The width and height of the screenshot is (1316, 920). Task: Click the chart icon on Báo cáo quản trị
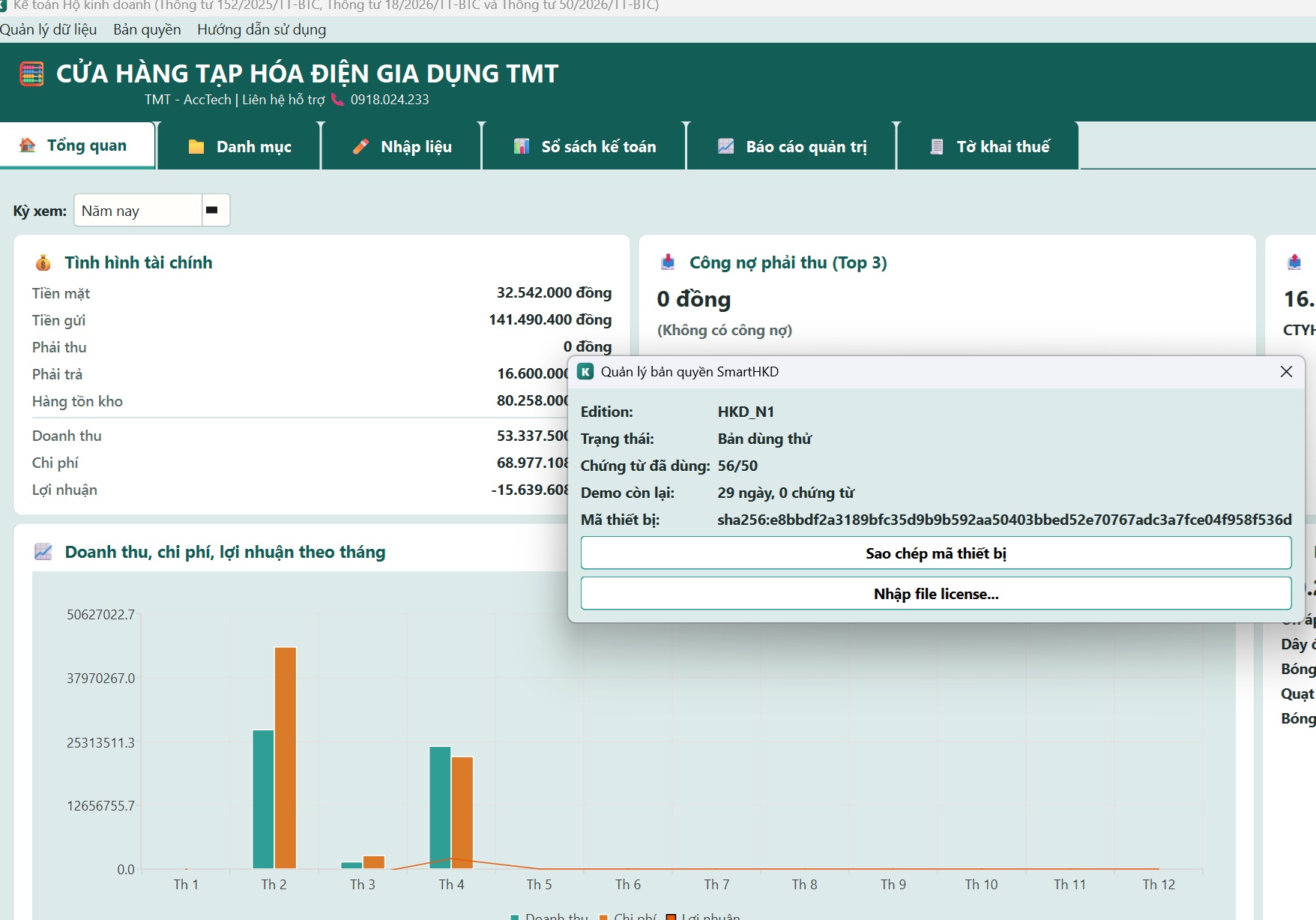point(725,147)
